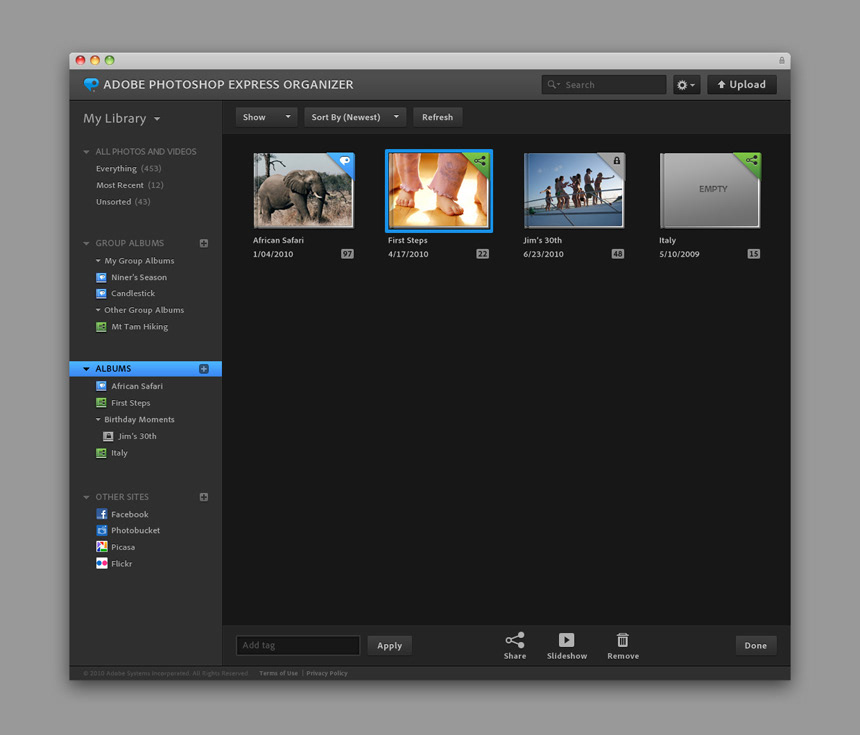Select African Safari in sidebar albums

(129, 386)
